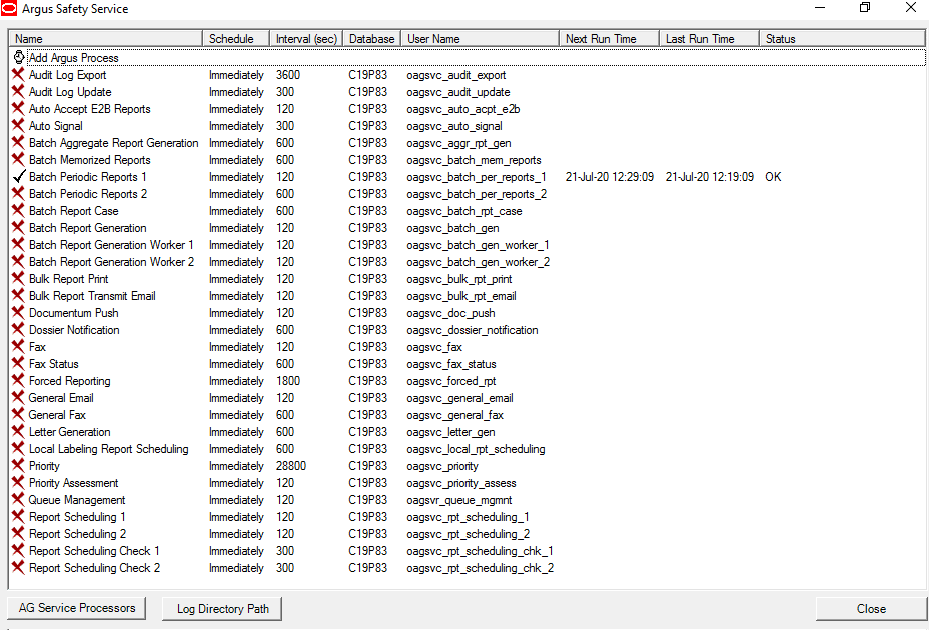Click the red X icon beside Batch Periodic Reports 2
The width and height of the screenshot is (929, 630).
point(18,194)
